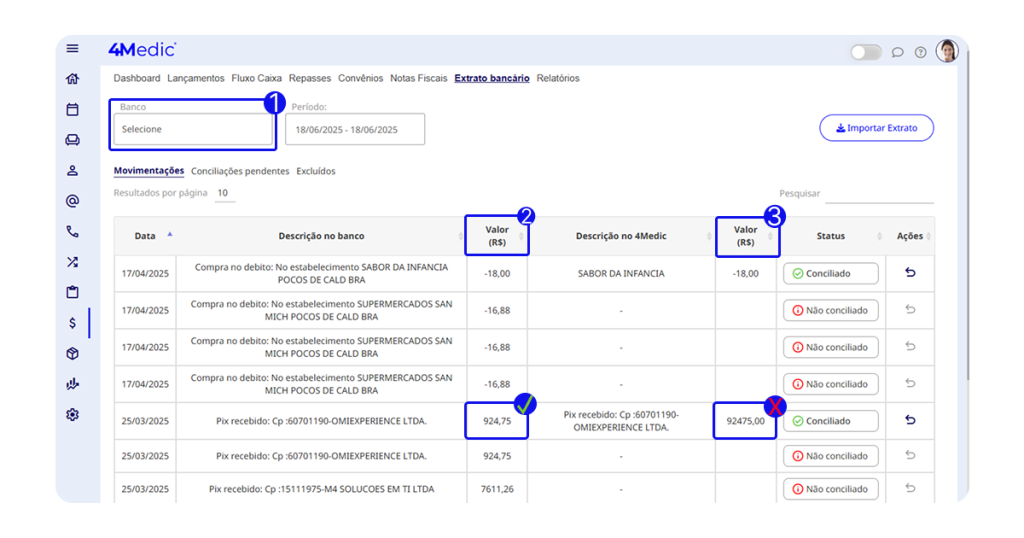This screenshot has width=1024, height=538.
Task: Click the phone icon in sidebar
Action: (72, 232)
